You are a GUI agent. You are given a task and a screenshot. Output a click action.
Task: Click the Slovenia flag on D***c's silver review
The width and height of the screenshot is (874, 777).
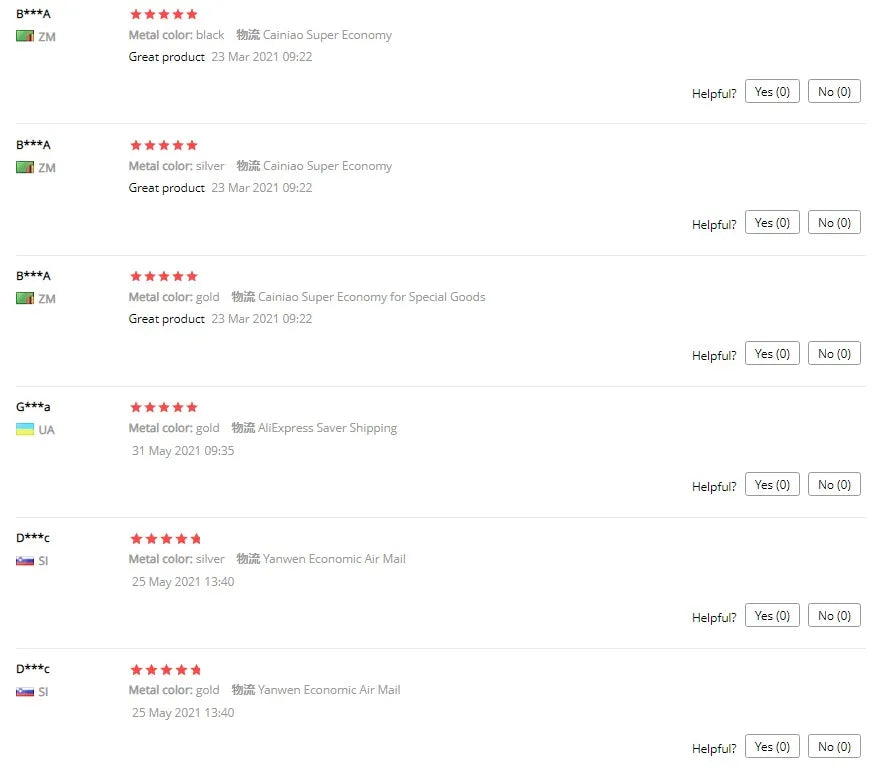pos(25,561)
